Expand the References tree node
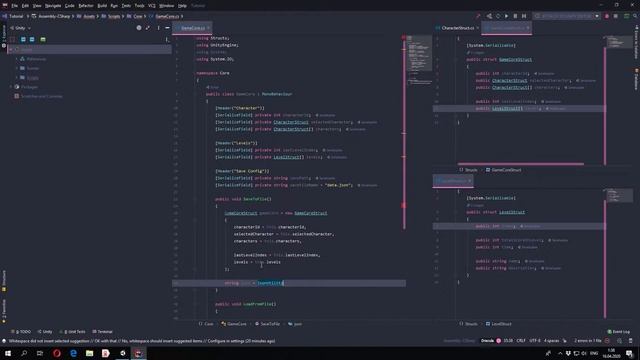This screenshot has width=640, height=360. point(17,59)
